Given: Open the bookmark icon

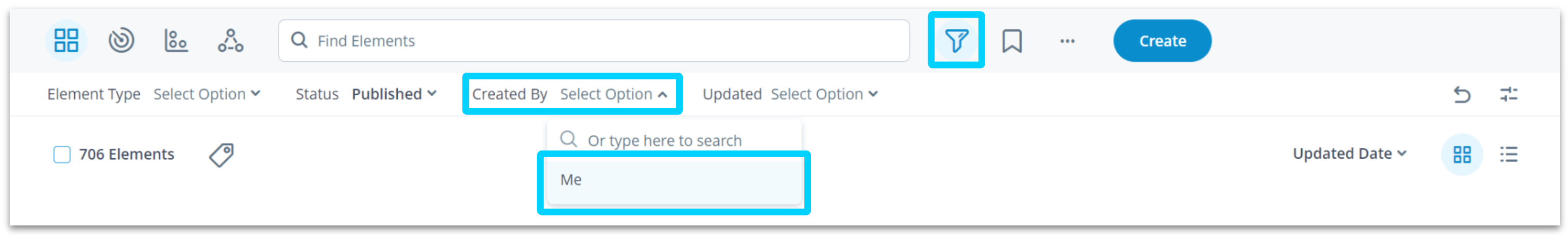Looking at the screenshot, I should pyautogui.click(x=1011, y=41).
